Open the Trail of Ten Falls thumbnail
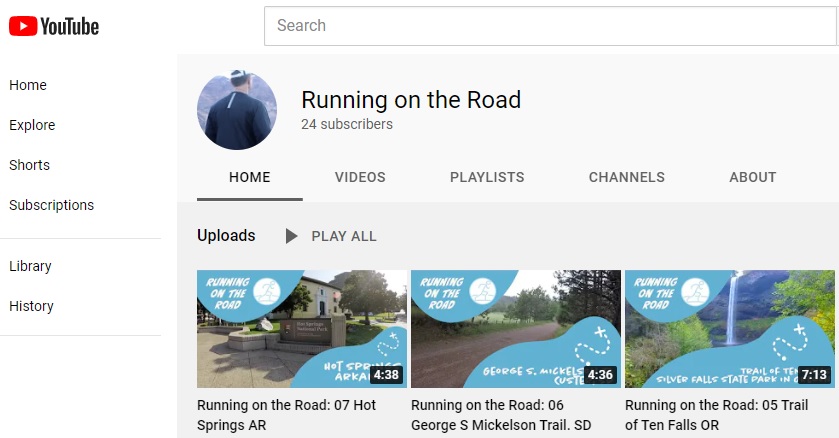 pos(730,328)
